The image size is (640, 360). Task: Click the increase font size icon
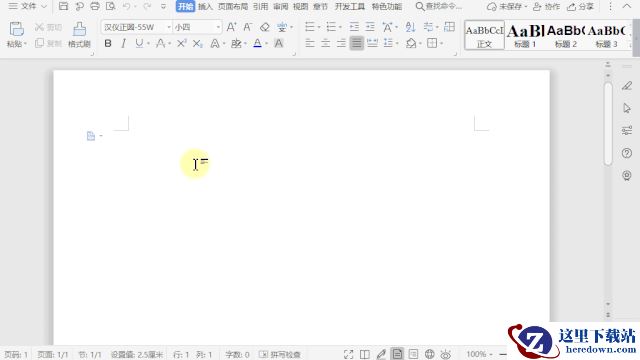231,27
